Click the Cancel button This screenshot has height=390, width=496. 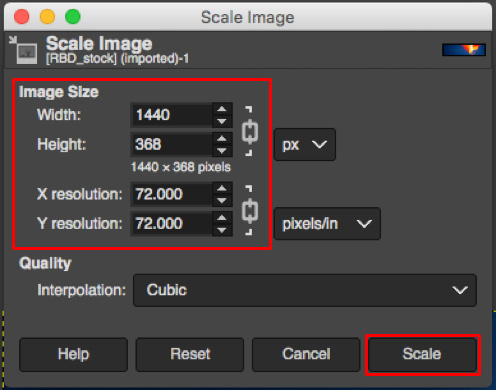point(306,354)
